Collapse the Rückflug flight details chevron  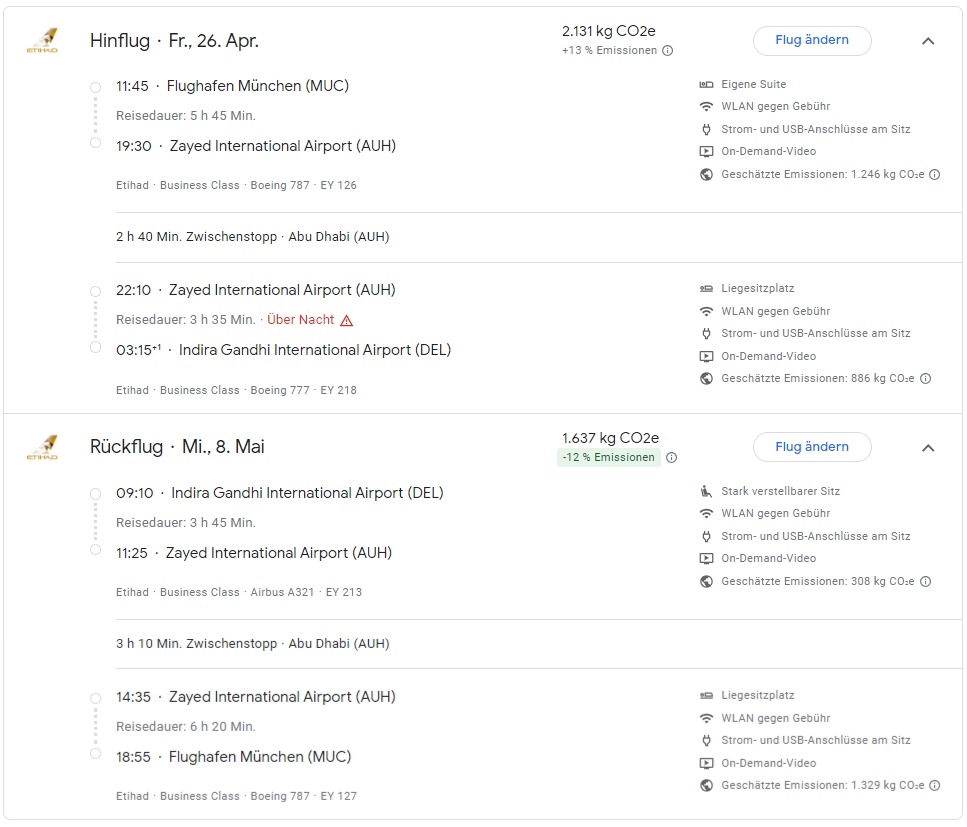pos(928,447)
